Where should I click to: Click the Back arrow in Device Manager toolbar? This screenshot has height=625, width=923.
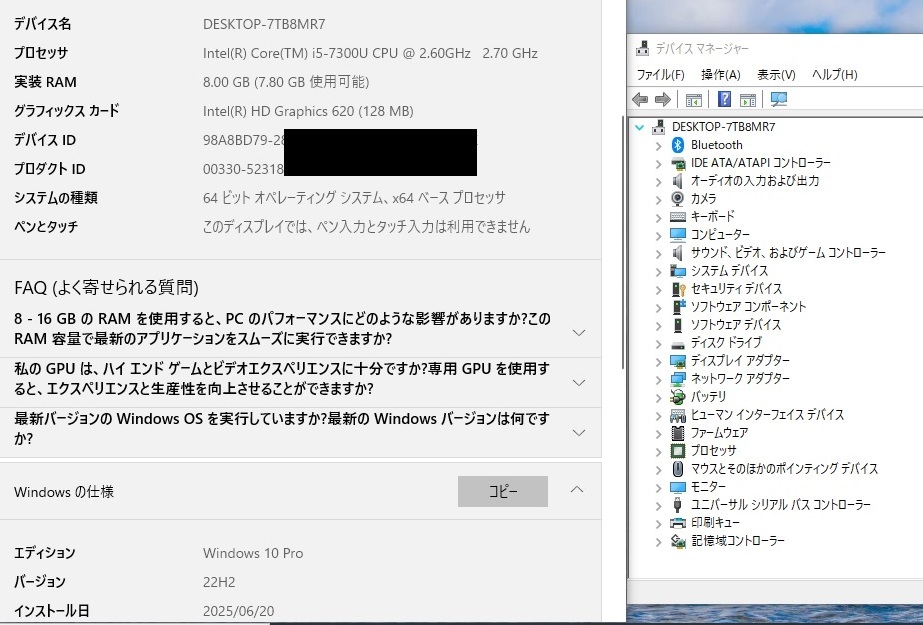point(640,99)
